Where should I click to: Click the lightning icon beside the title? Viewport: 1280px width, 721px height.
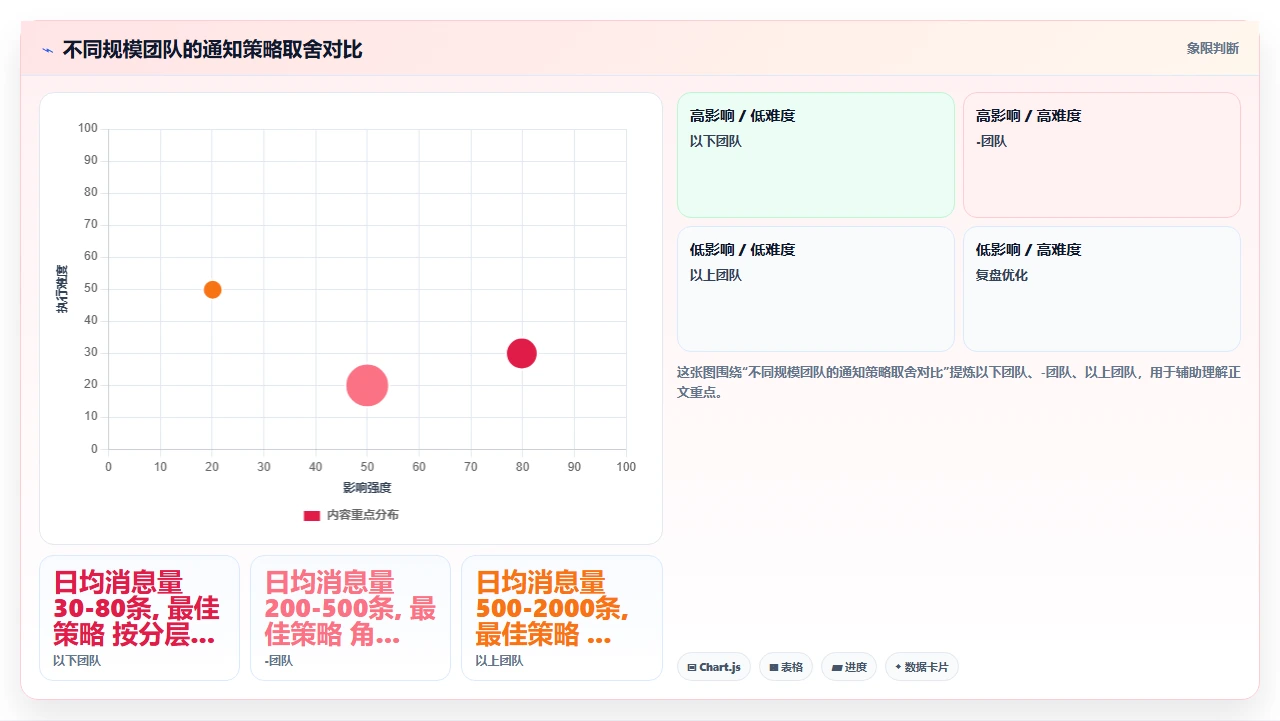(47, 49)
